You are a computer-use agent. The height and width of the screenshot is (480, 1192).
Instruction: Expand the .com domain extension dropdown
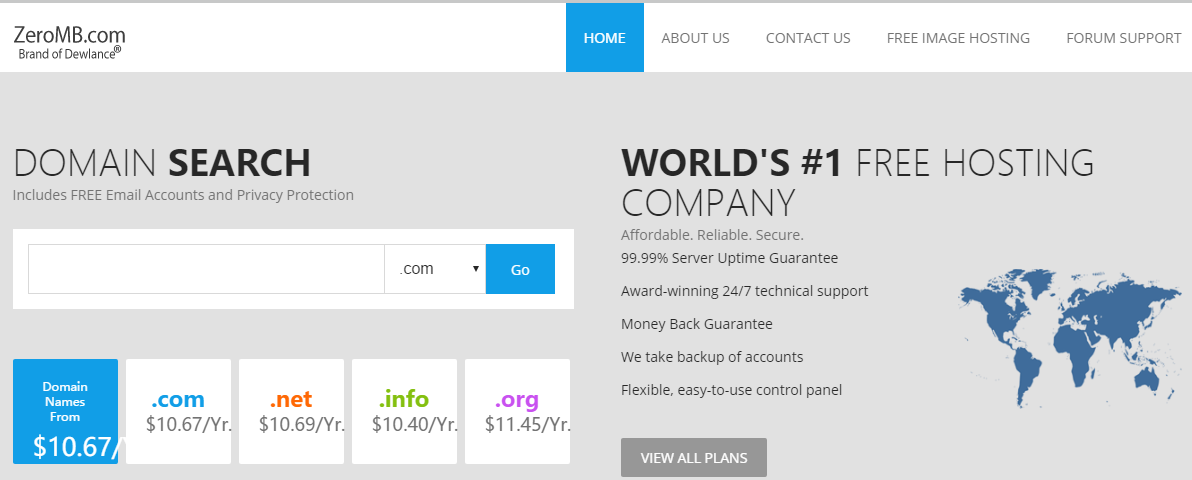(x=435, y=269)
